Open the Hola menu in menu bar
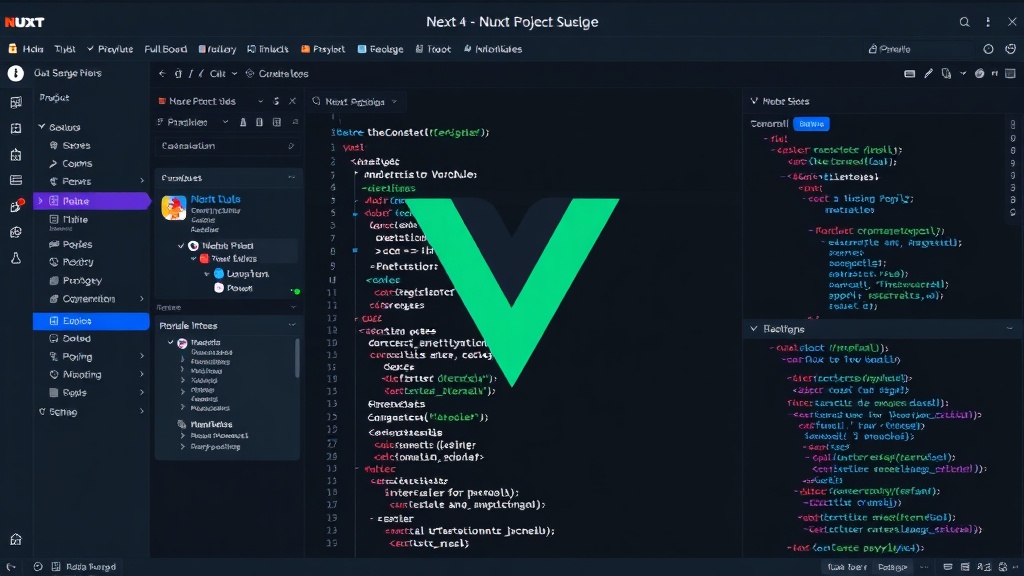 (26, 49)
